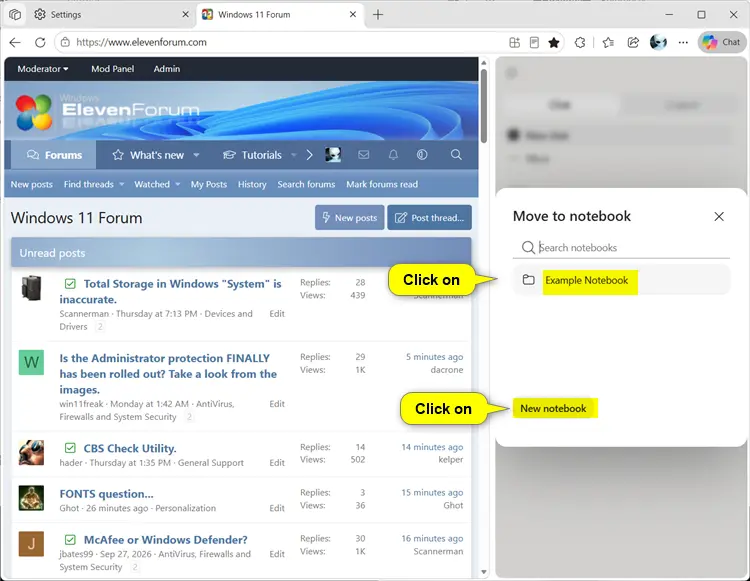Open the FONTS question thread
This screenshot has height=581, width=750.
tap(106, 494)
